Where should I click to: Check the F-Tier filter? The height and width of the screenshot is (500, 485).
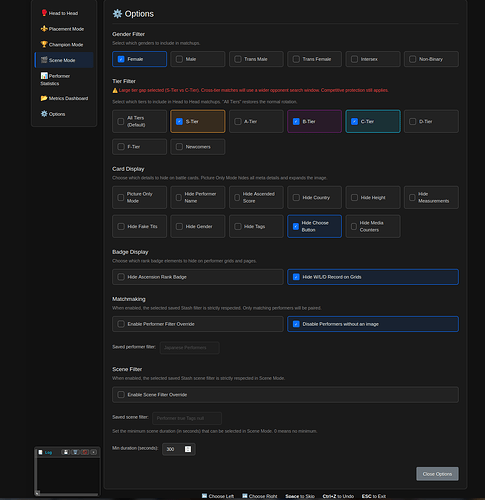(x=139, y=147)
